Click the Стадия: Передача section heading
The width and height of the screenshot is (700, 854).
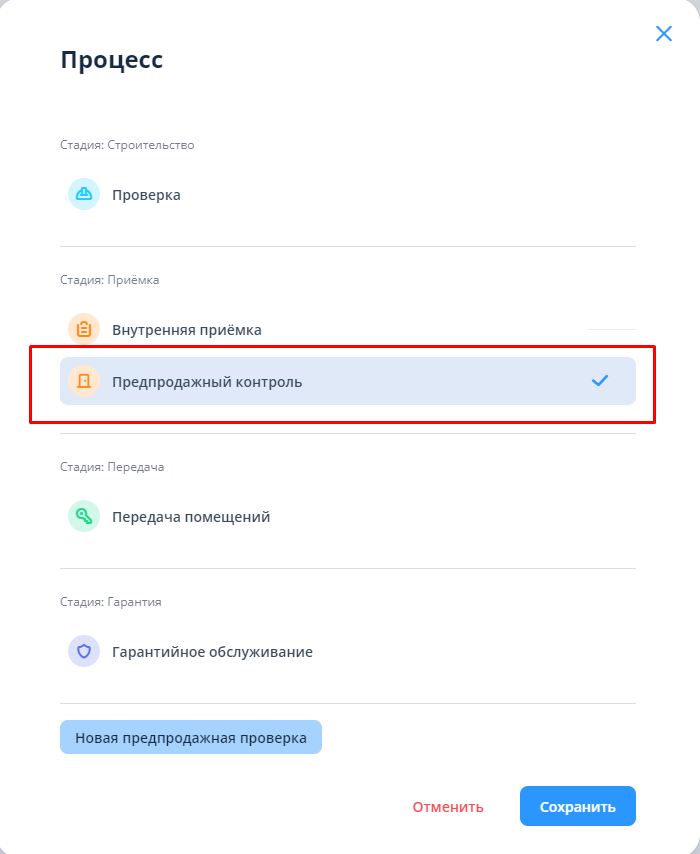(112, 467)
